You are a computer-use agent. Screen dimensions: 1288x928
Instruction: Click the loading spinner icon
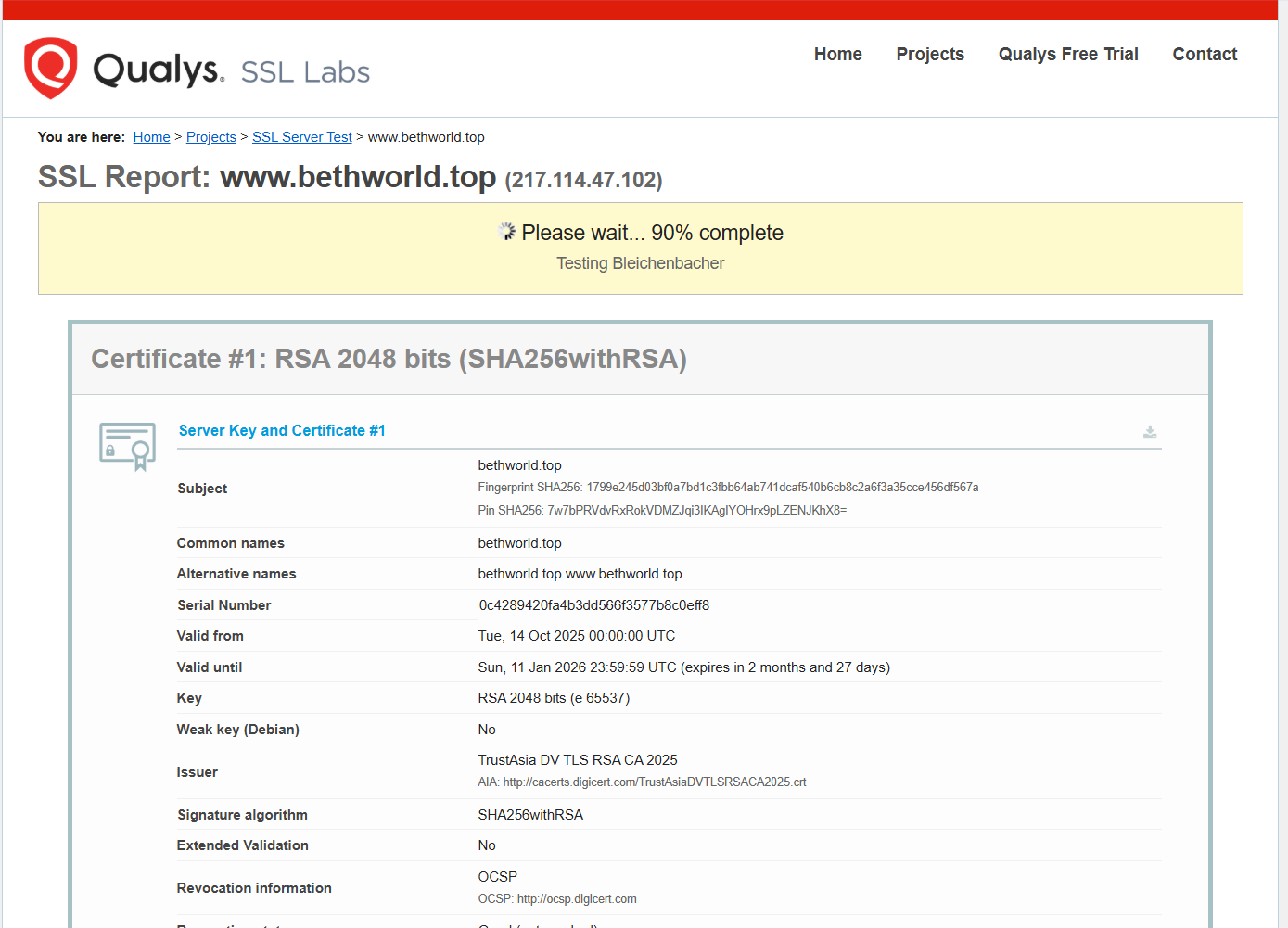click(506, 232)
